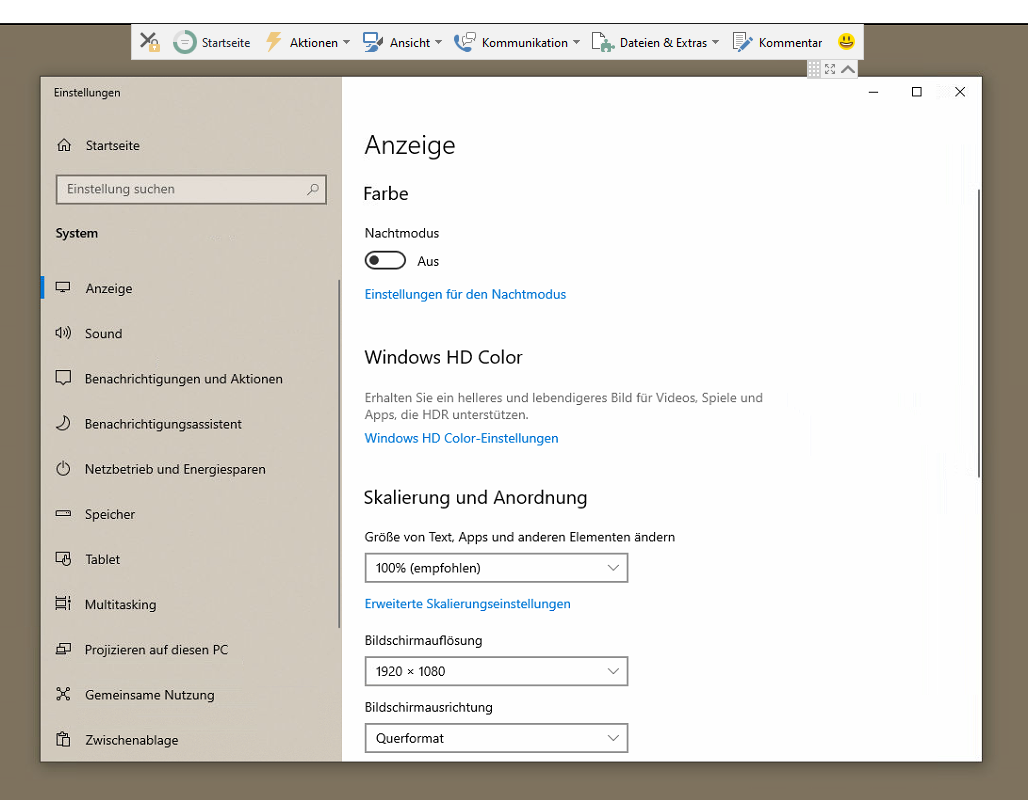The height and width of the screenshot is (800, 1028).
Task: Click the close-session X with lock icon
Action: click(149, 42)
